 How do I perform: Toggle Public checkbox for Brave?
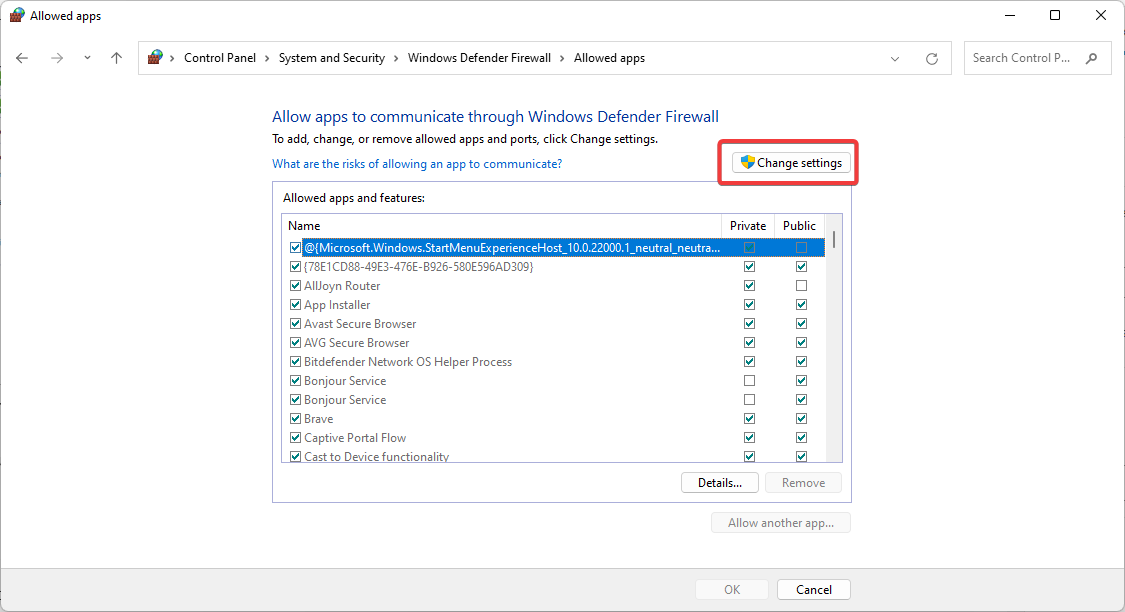pos(801,418)
